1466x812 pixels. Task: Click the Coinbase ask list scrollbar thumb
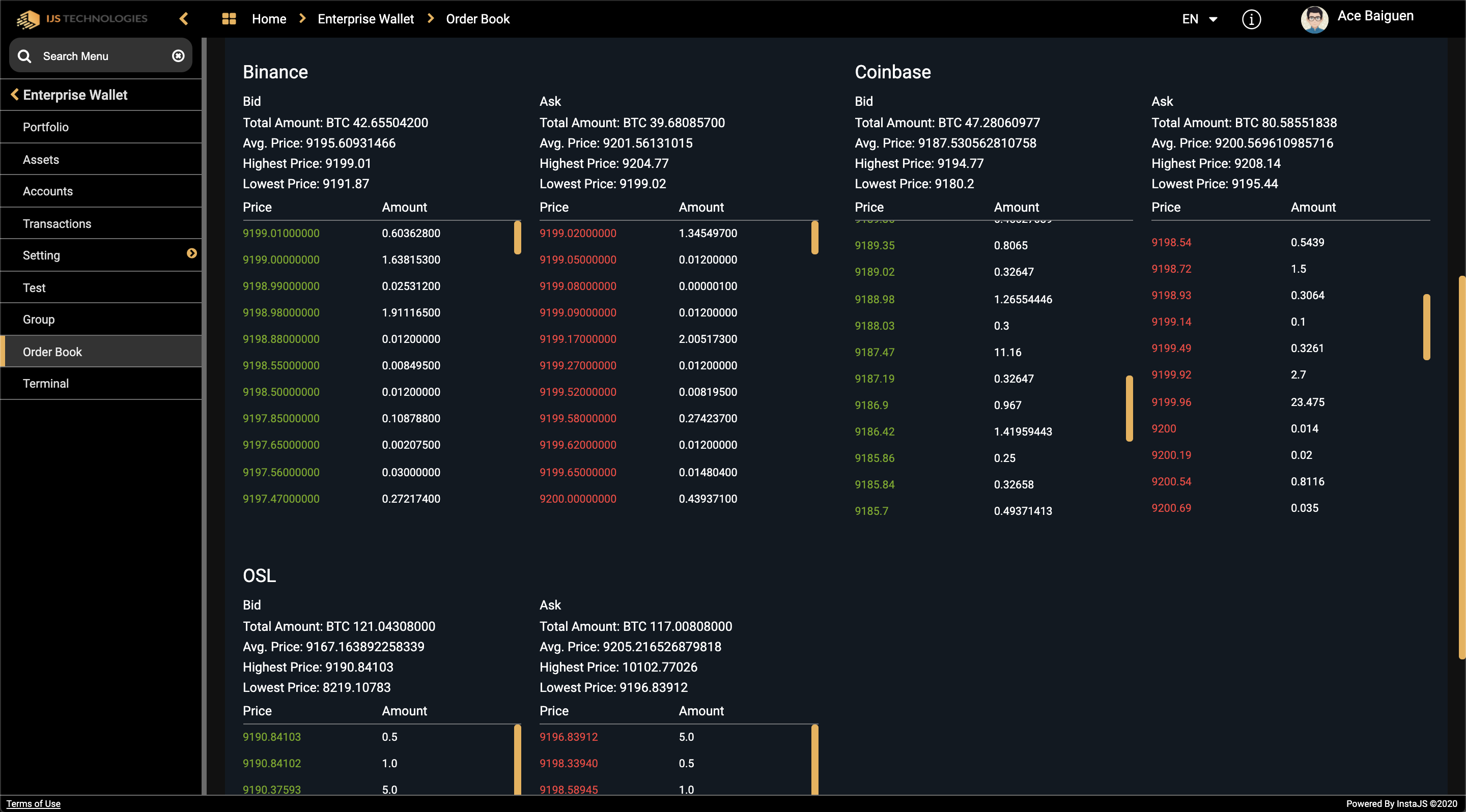[1426, 327]
